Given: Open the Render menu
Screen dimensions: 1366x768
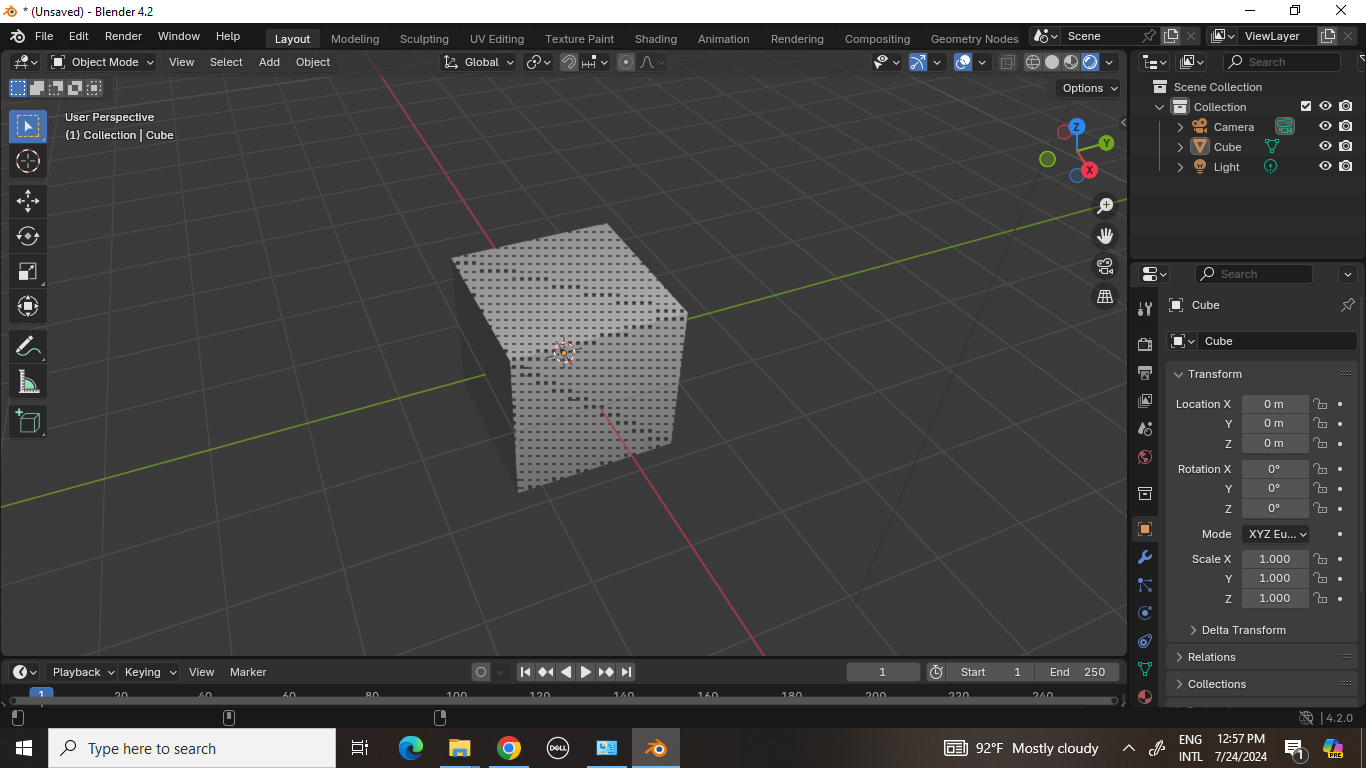Looking at the screenshot, I should pyautogui.click(x=123, y=36).
